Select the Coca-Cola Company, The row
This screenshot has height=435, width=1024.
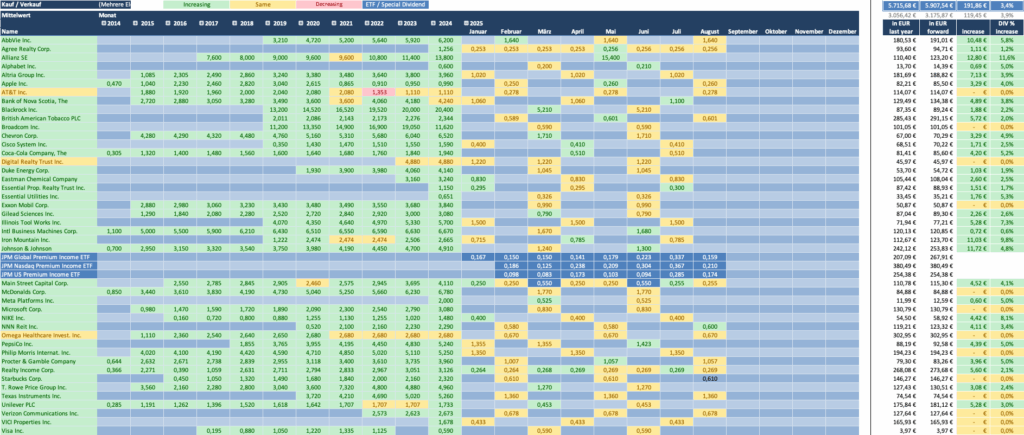[x=48, y=153]
